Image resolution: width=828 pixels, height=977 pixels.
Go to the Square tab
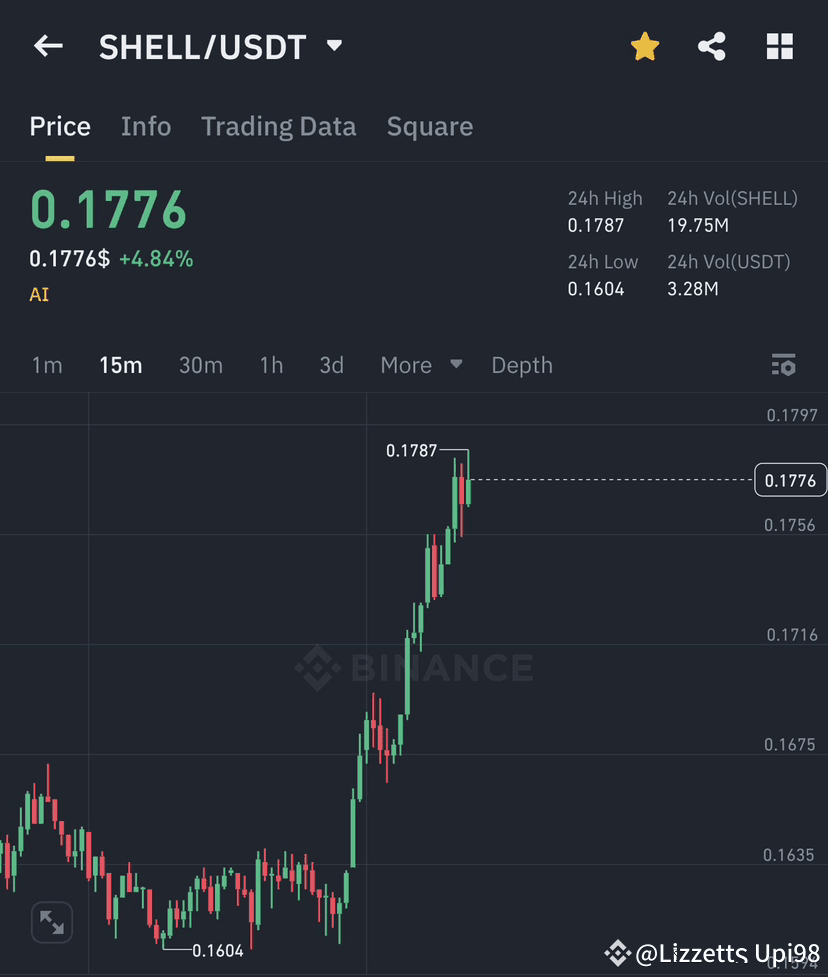click(429, 126)
